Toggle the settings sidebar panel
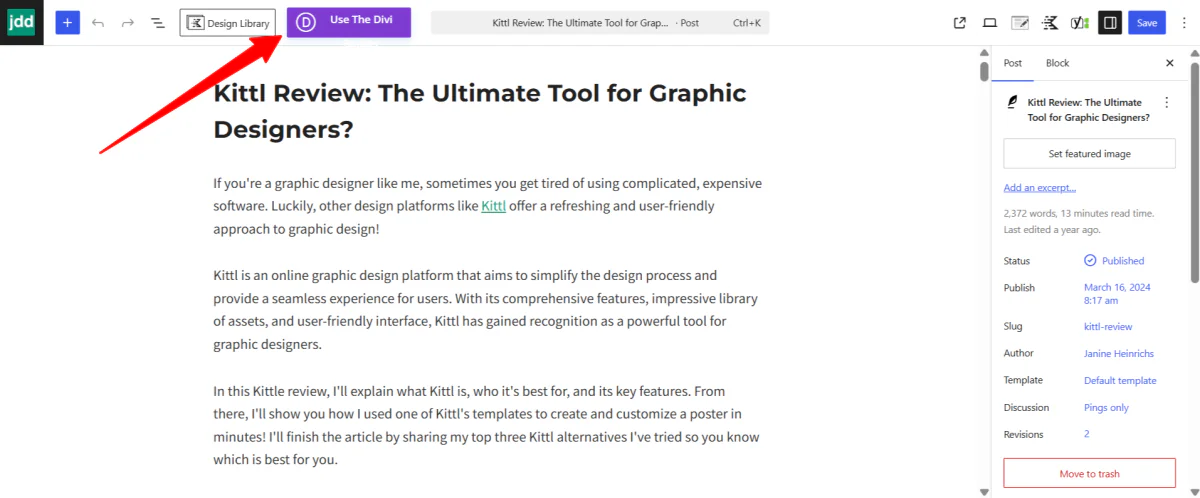Image resolution: width=1200 pixels, height=498 pixels. 1109,23
